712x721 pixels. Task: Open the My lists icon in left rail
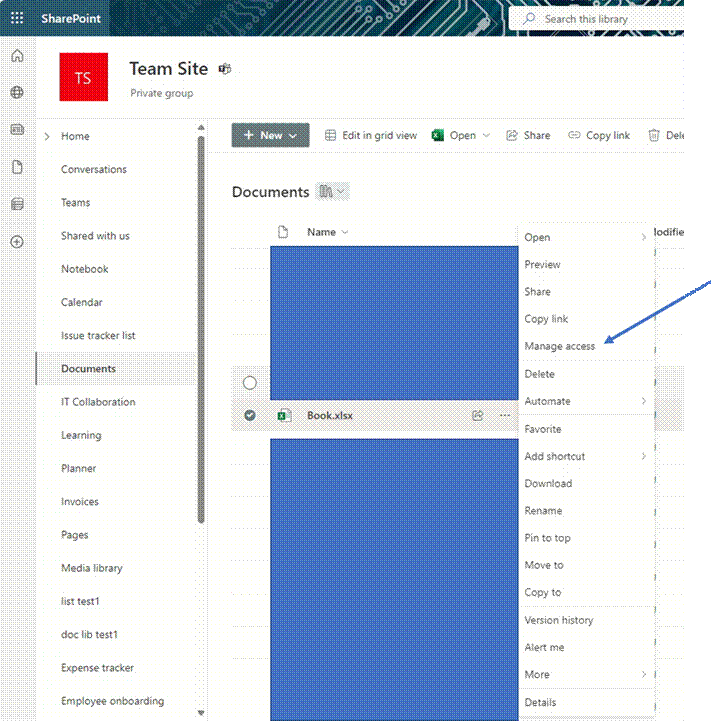(x=17, y=204)
